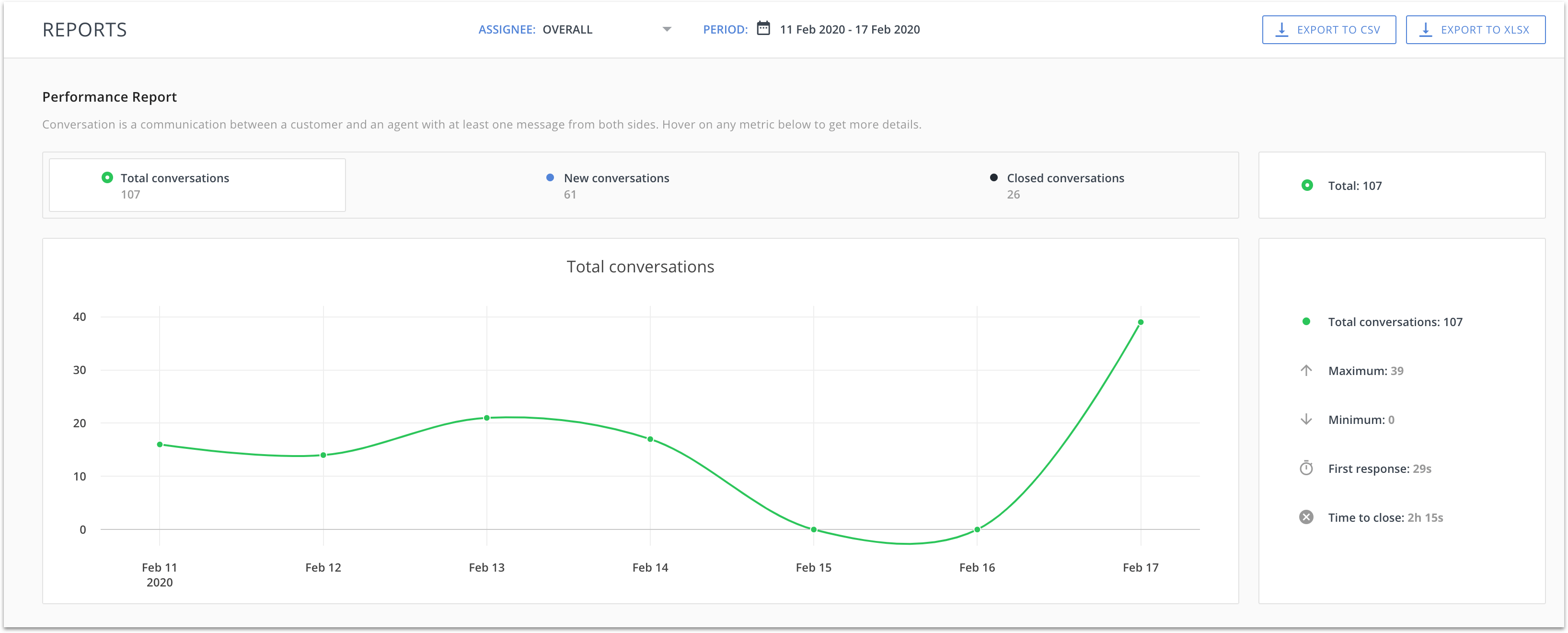
Task: Click the New conversations count 61
Action: pos(570,195)
